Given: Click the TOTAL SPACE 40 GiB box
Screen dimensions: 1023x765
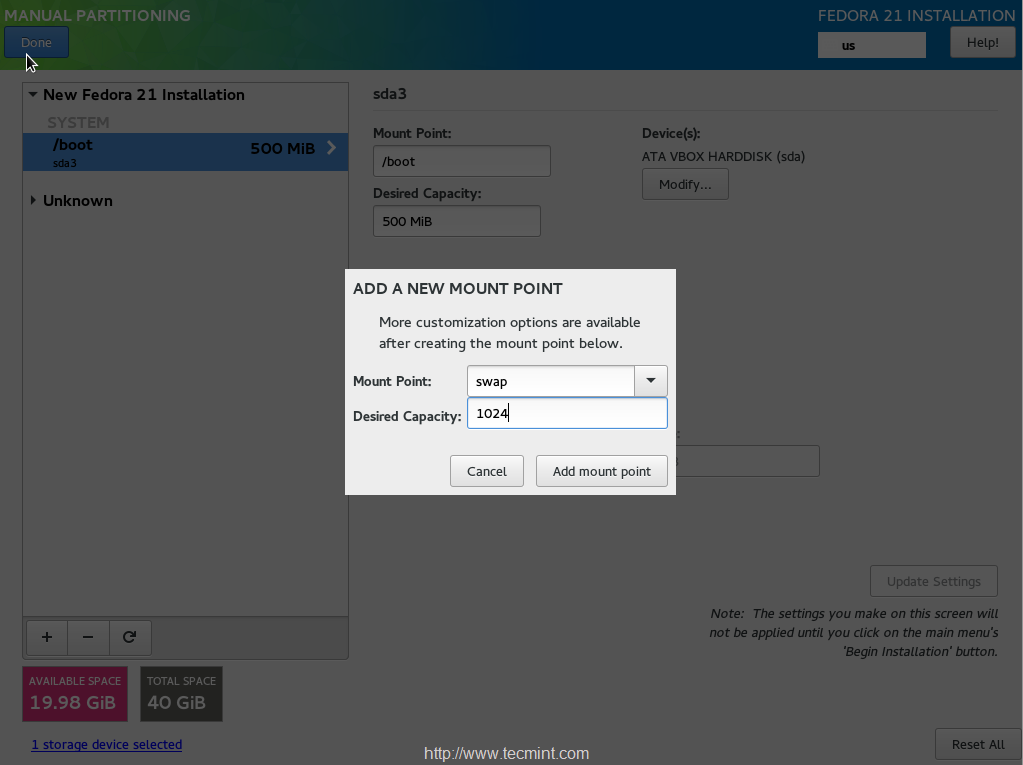Looking at the screenshot, I should tap(181, 694).
